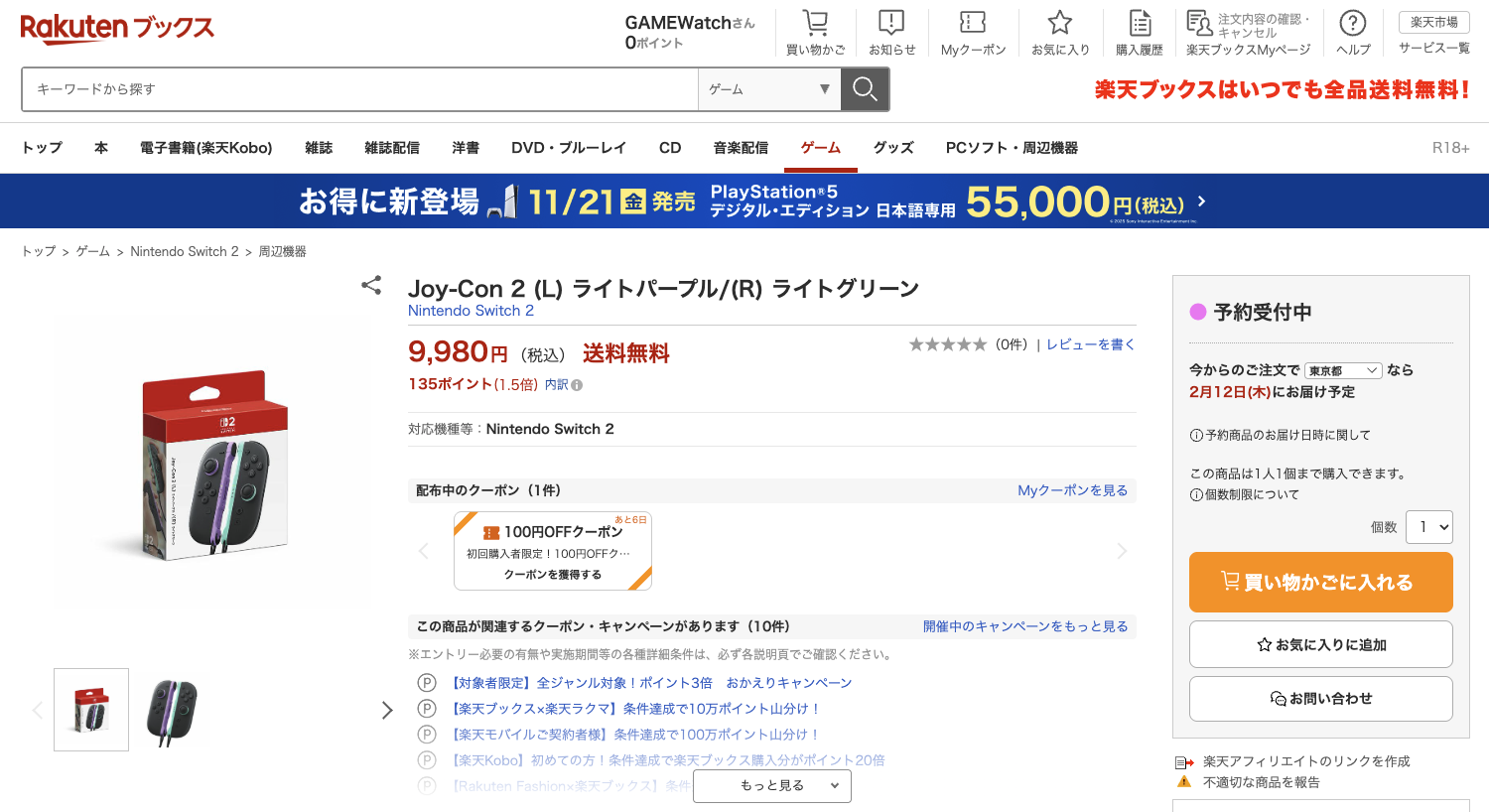Click the 楽天アフィリエイト link icon
This screenshot has height=812, width=1489.
point(1184,762)
